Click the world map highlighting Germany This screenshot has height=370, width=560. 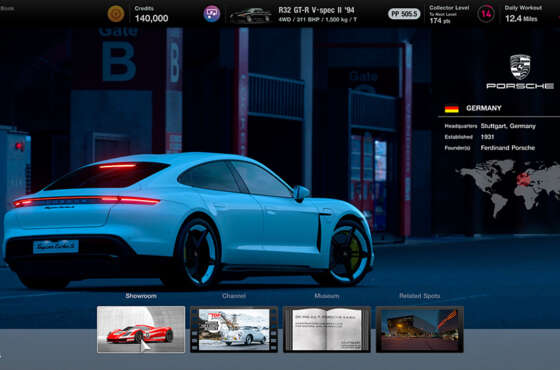[508, 188]
